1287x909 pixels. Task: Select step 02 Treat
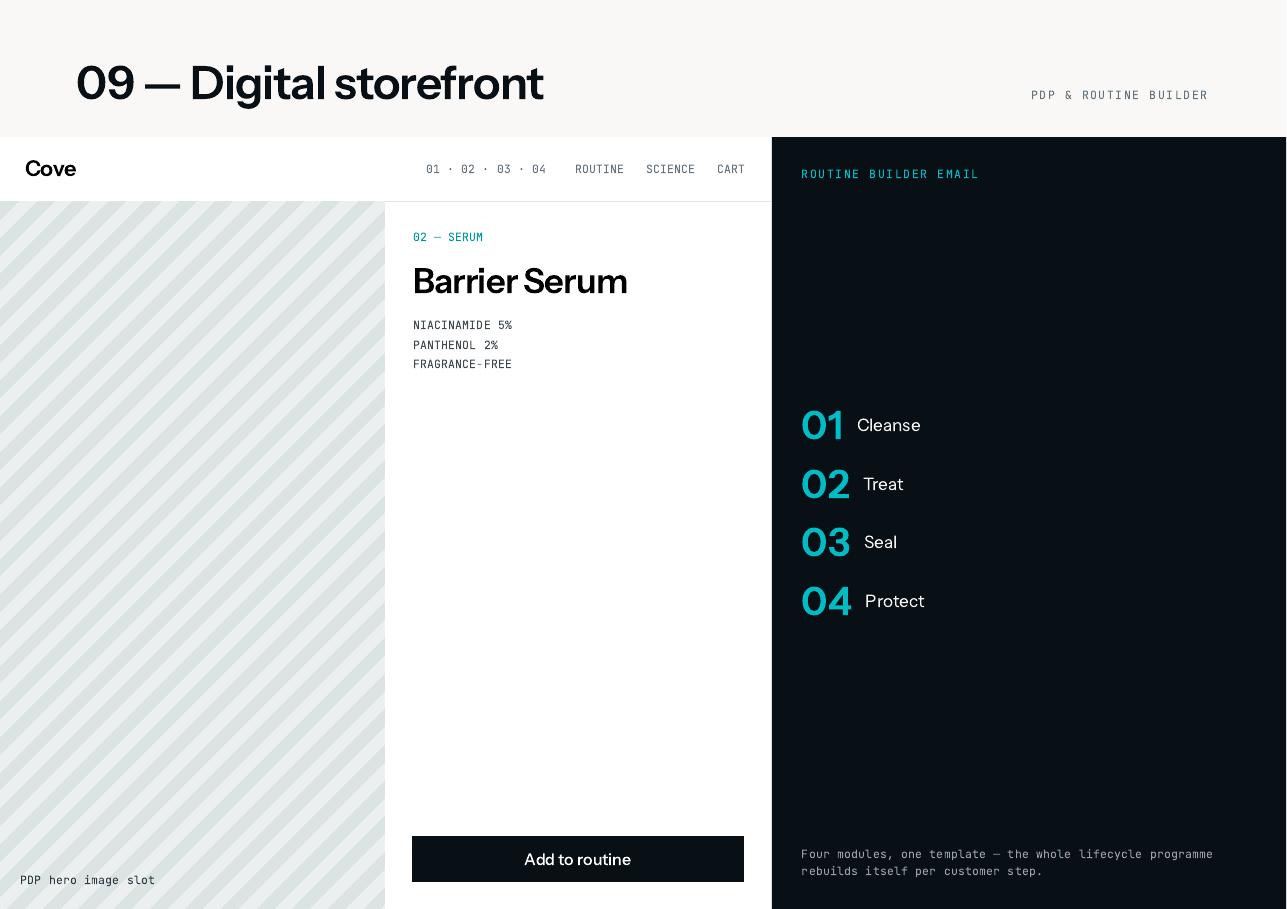[852, 484]
